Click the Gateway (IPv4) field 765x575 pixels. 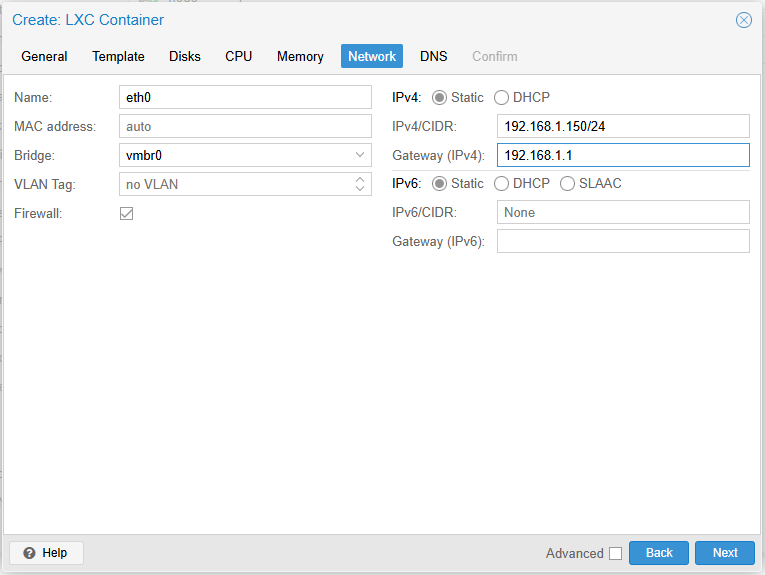click(x=623, y=155)
